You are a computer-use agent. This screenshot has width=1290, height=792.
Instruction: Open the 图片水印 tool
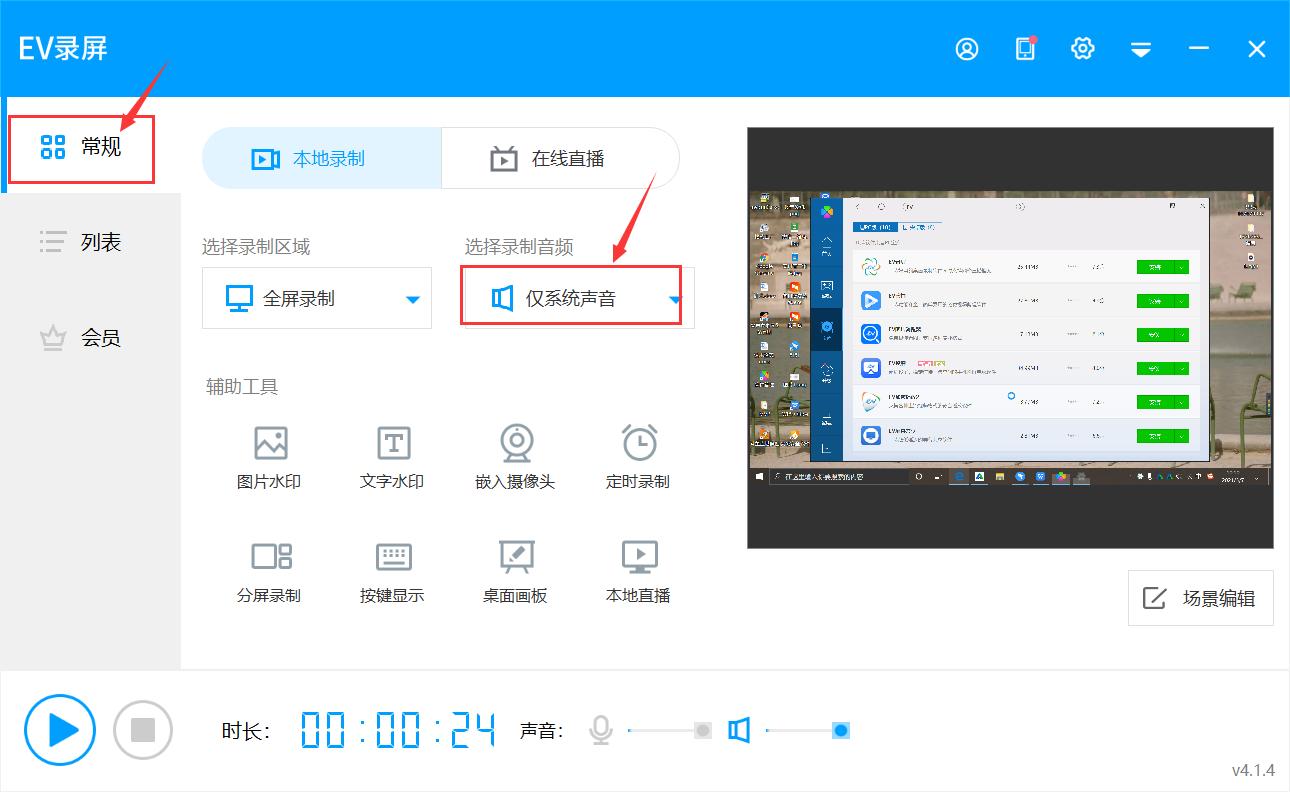point(269,458)
